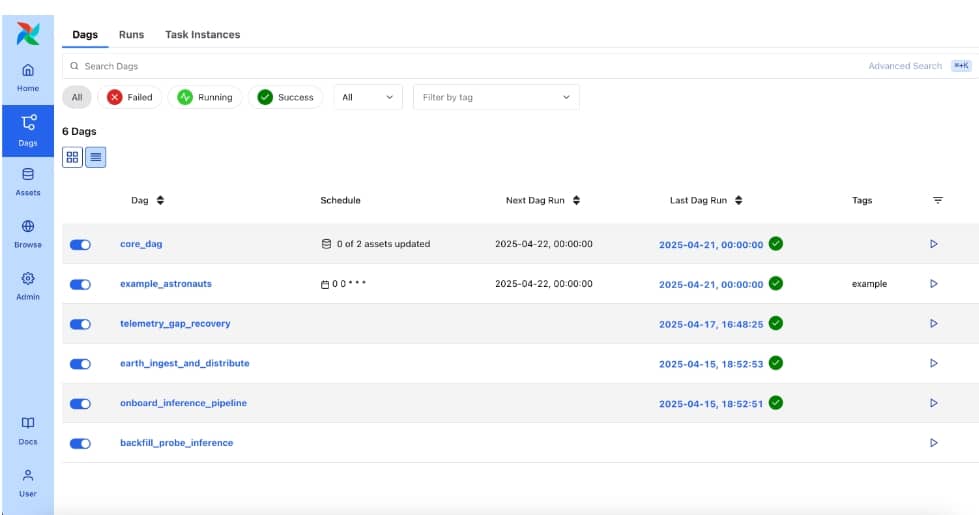This screenshot has height=515, width=979.
Task: Open last run 2025-04-15, 18:52:53
Action: [711, 364]
